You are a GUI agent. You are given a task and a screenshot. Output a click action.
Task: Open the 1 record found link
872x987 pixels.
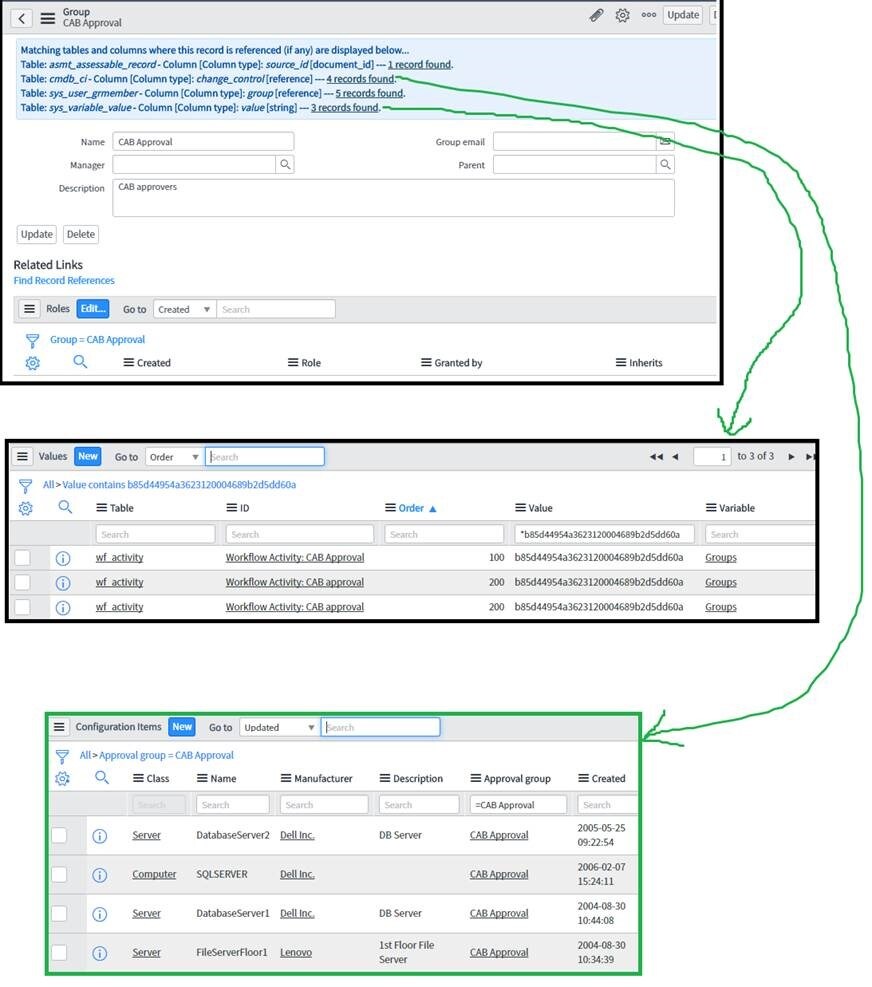tap(419, 64)
